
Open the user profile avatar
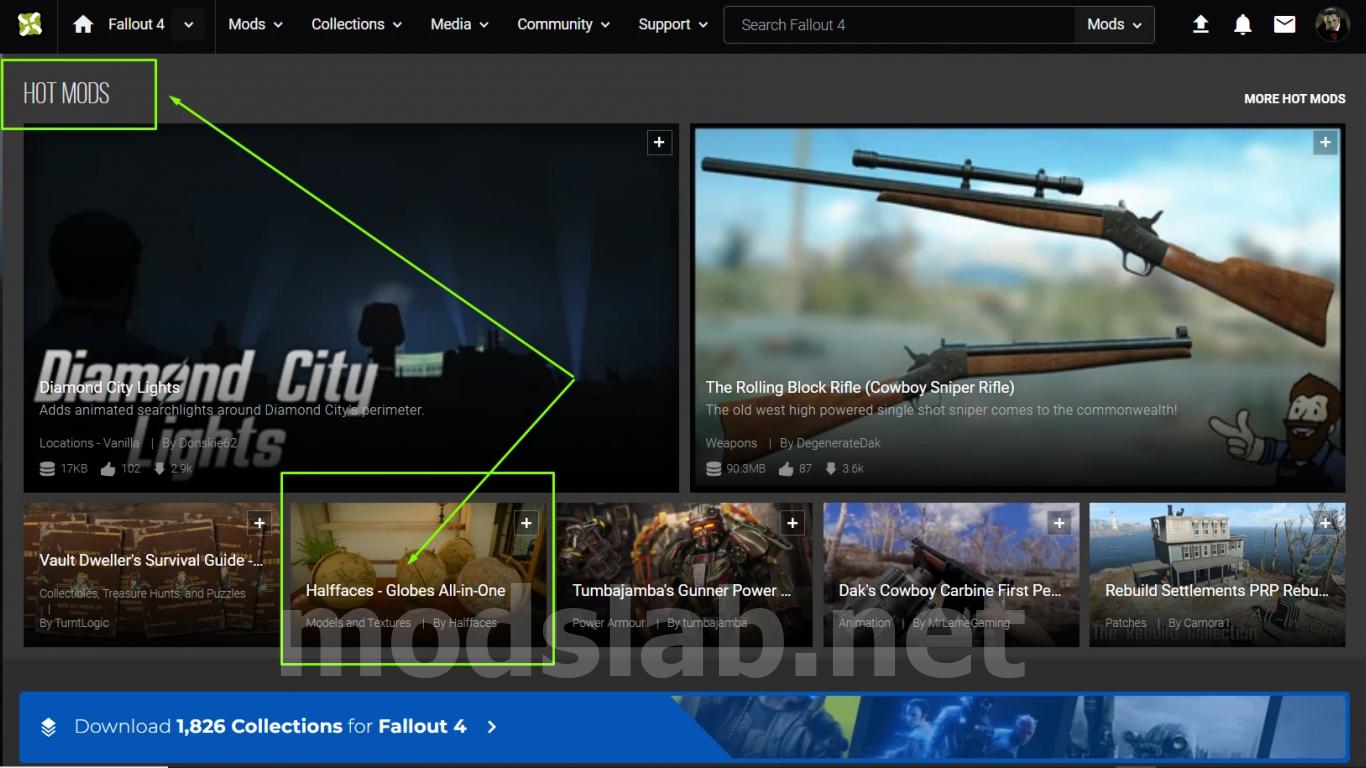tap(1332, 24)
